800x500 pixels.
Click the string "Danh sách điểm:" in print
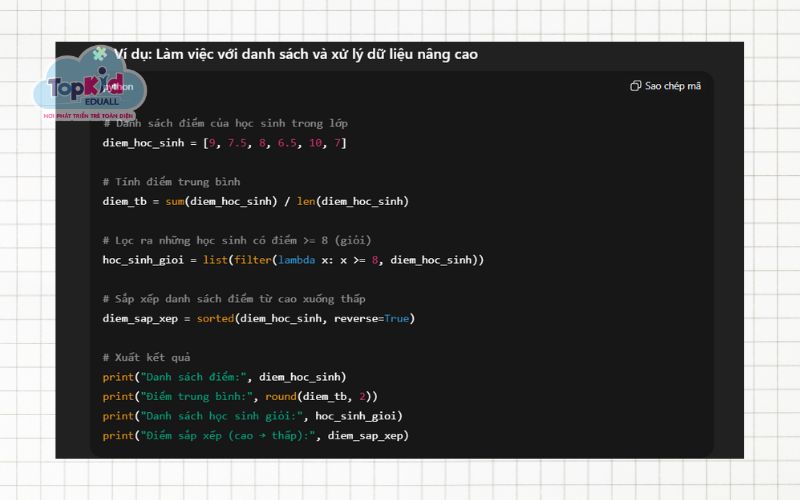pos(193,377)
